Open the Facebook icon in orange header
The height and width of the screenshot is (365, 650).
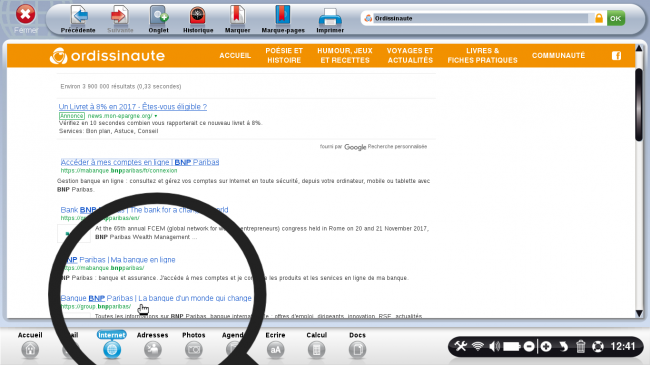coord(616,56)
